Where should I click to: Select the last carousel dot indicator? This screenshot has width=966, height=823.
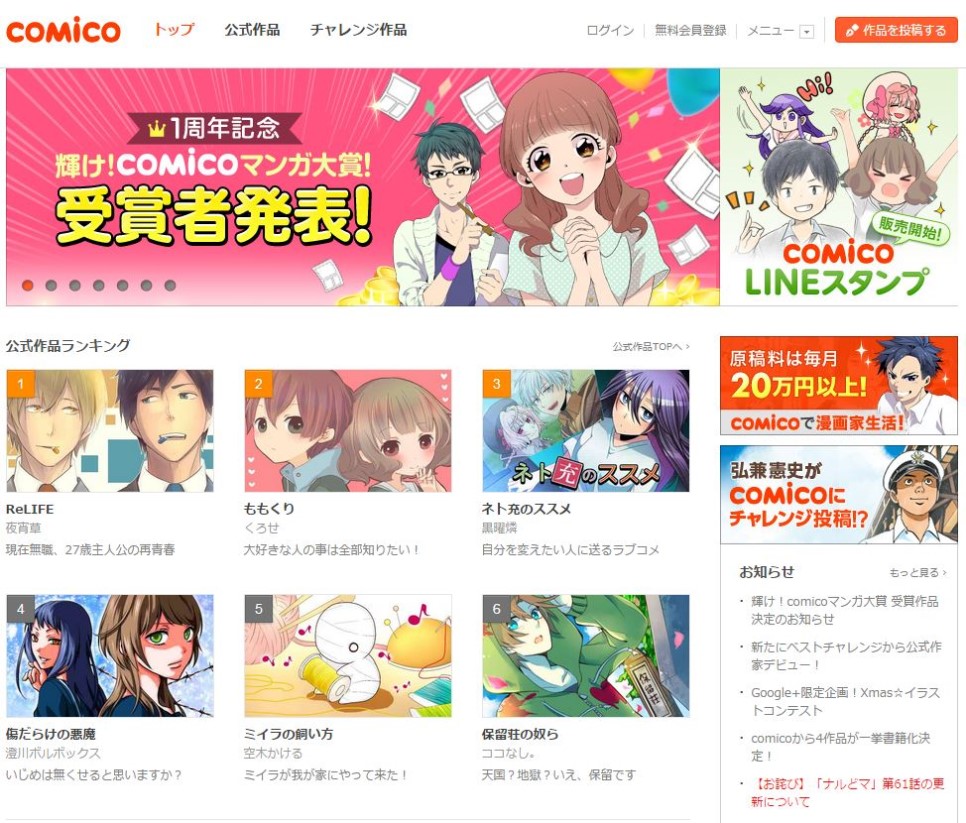(x=170, y=285)
